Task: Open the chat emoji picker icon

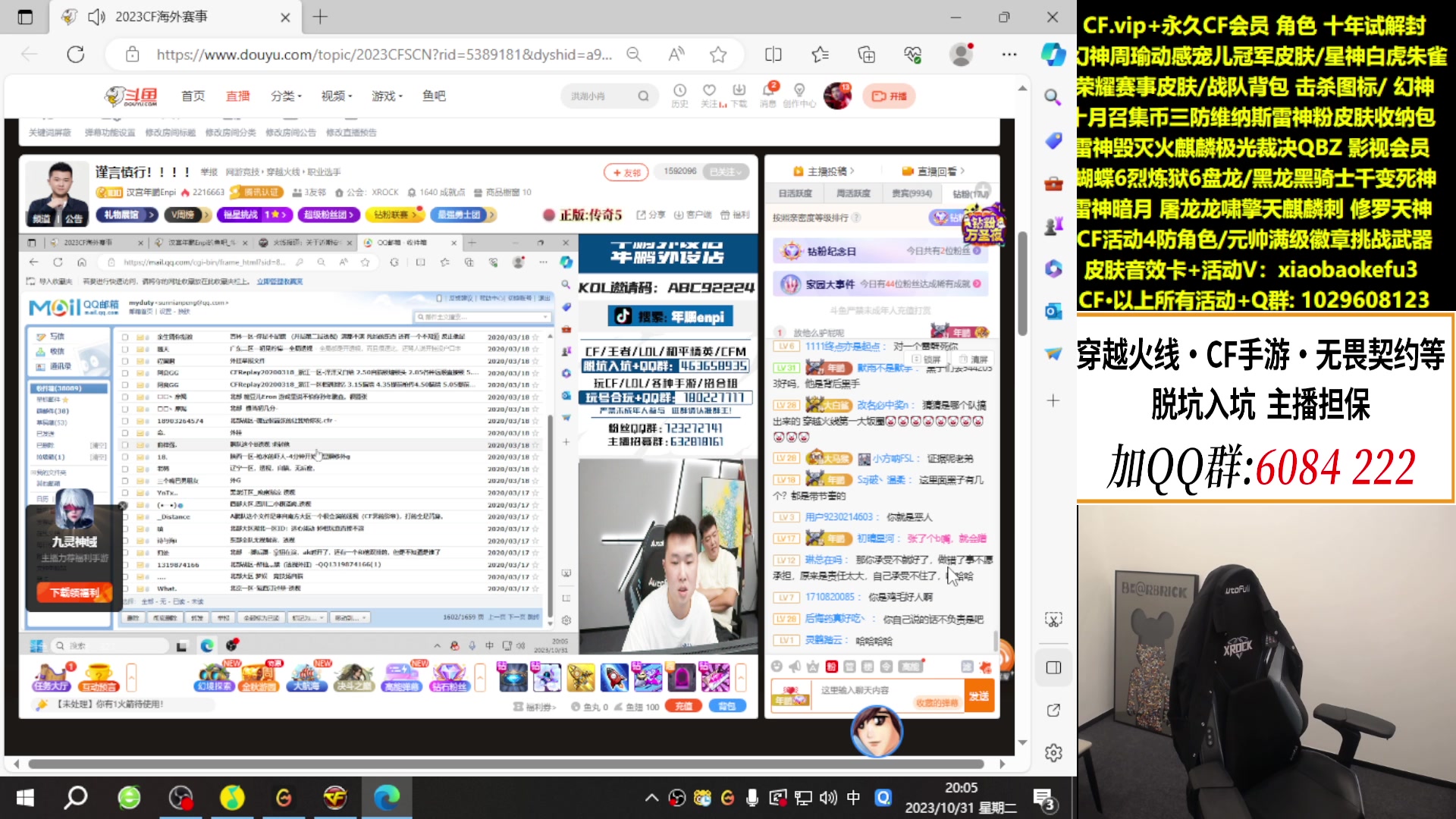Action: pyautogui.click(x=777, y=667)
